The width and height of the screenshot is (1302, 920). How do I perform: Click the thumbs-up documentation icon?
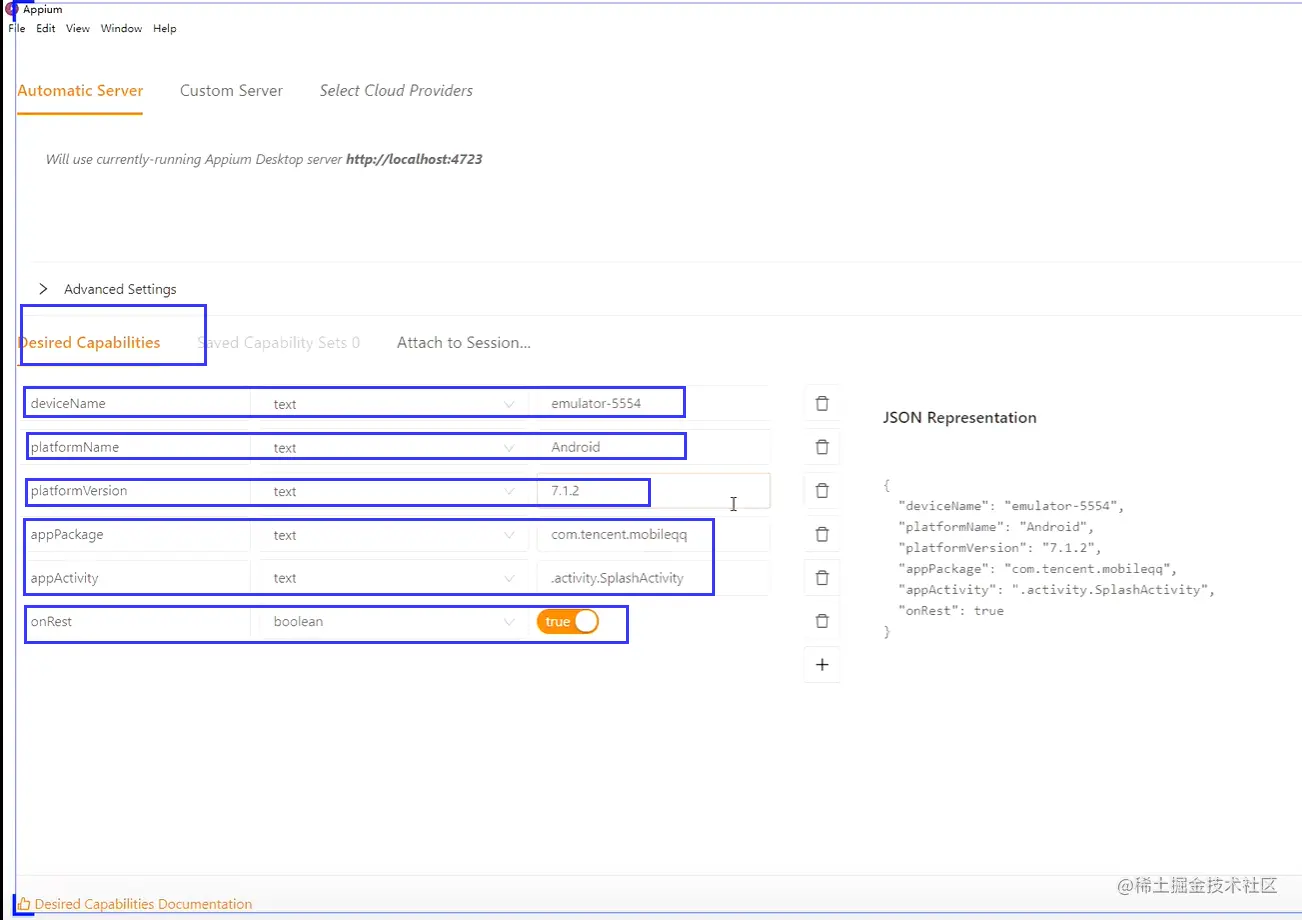tap(24, 904)
